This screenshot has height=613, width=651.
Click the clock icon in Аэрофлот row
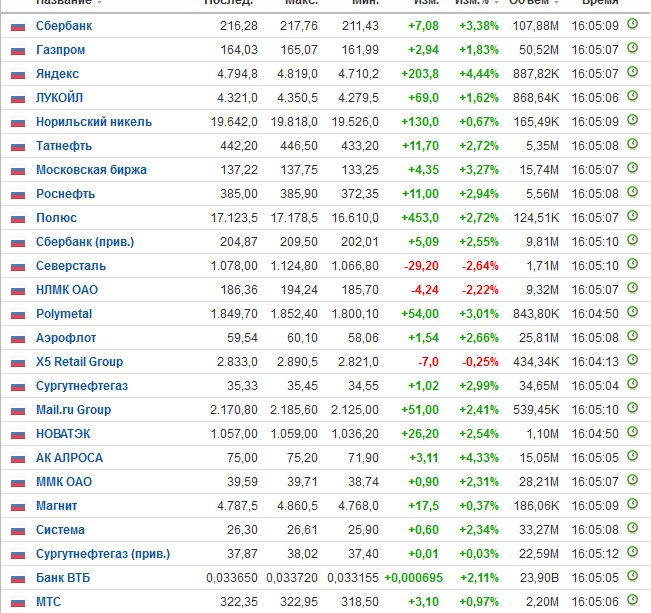[632, 336]
